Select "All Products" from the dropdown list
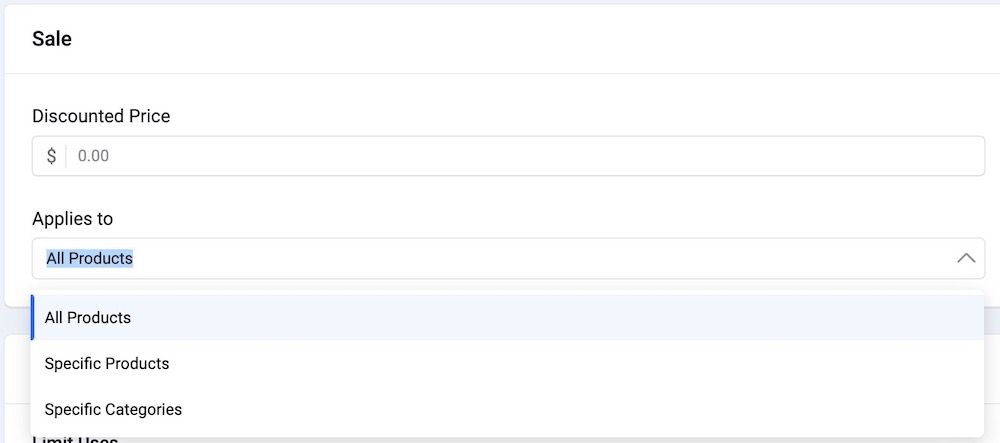 (x=88, y=318)
